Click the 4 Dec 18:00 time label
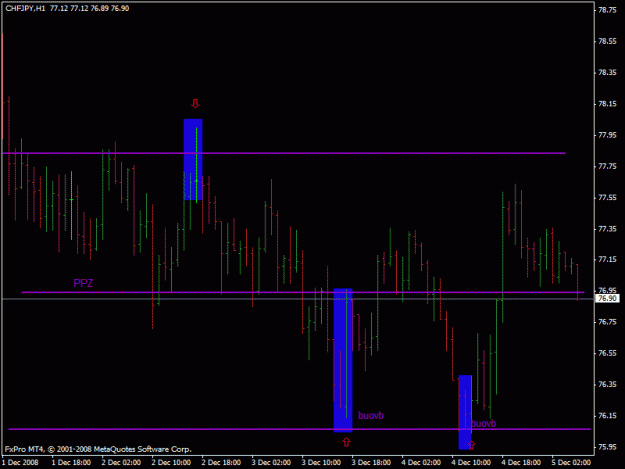625x469 pixels. pos(521,463)
